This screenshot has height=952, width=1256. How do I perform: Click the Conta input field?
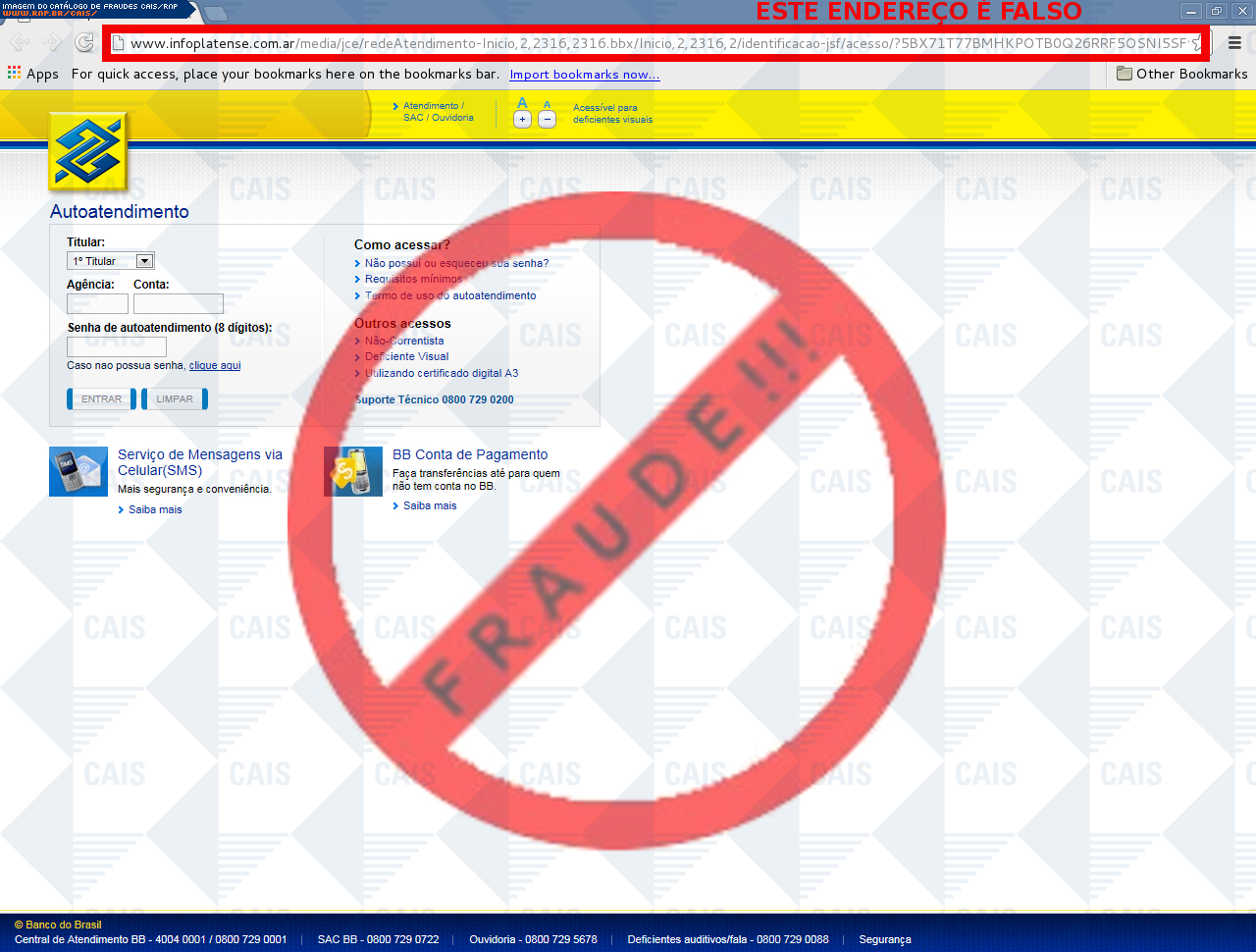tap(179, 304)
